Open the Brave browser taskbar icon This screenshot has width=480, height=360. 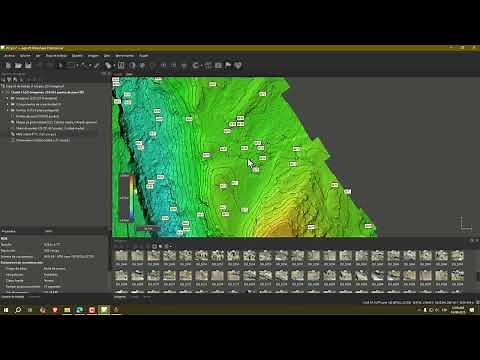click(x=55, y=310)
